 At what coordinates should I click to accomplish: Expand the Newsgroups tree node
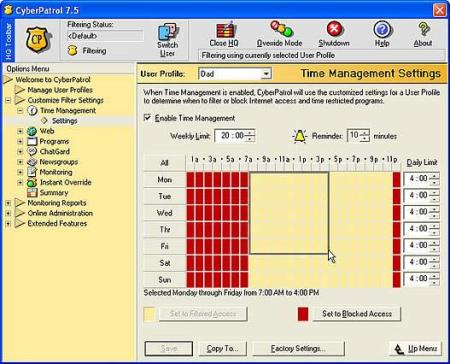pos(20,162)
